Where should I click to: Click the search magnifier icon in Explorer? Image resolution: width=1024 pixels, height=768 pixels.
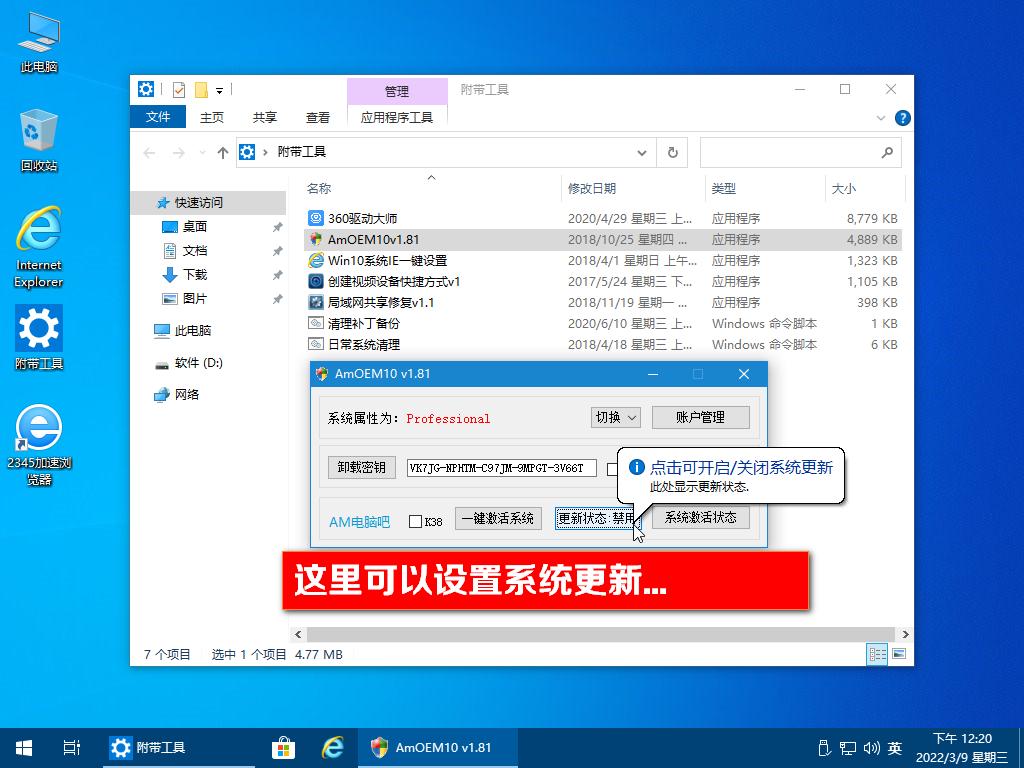tap(887, 153)
